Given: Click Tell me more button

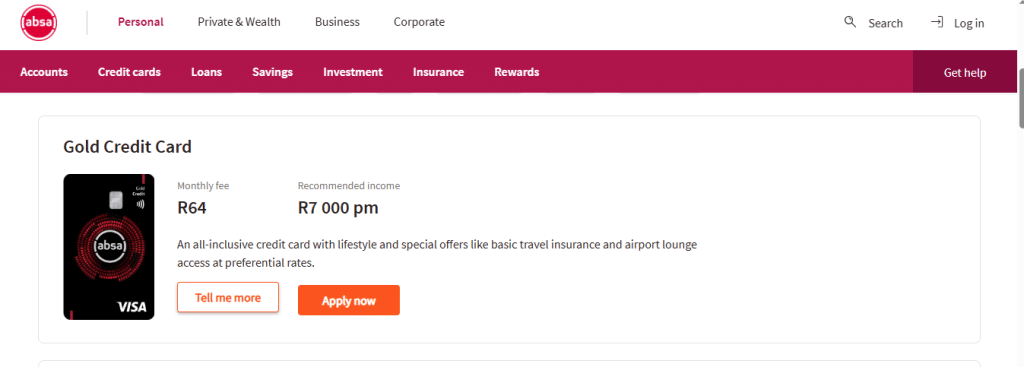Looking at the screenshot, I should [x=228, y=298].
